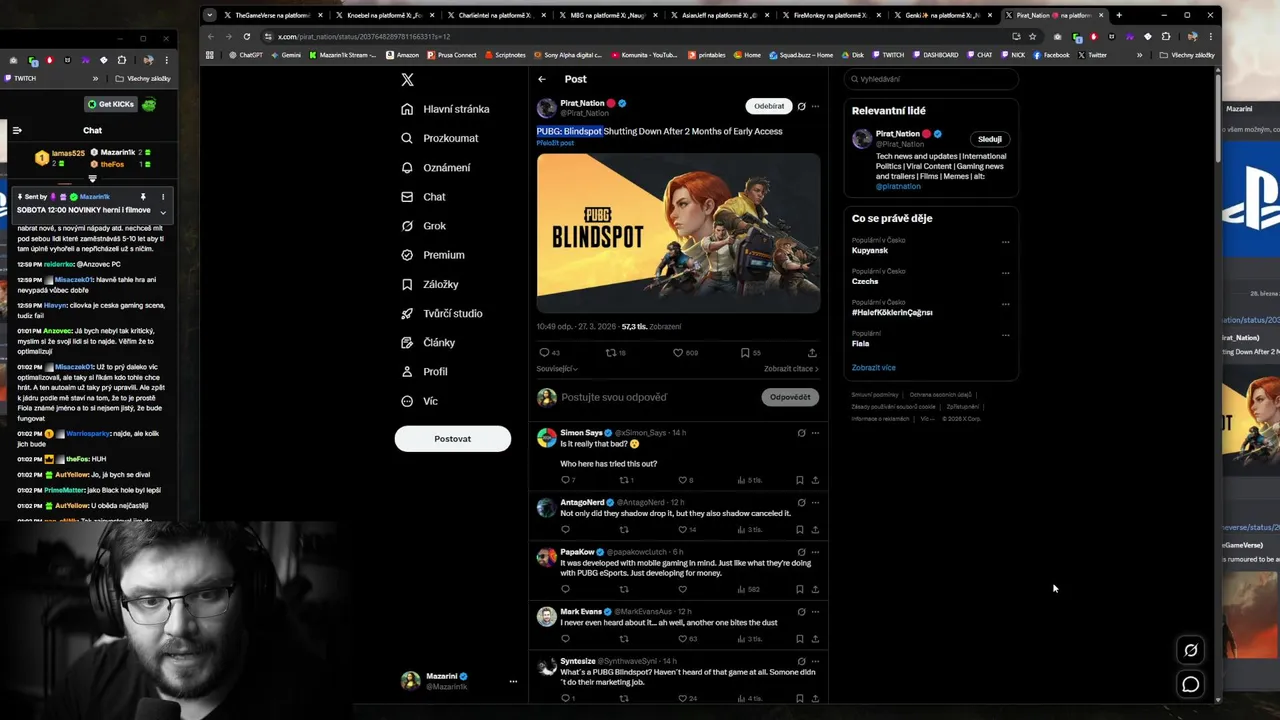Open options for Czechs trend

click(1006, 273)
